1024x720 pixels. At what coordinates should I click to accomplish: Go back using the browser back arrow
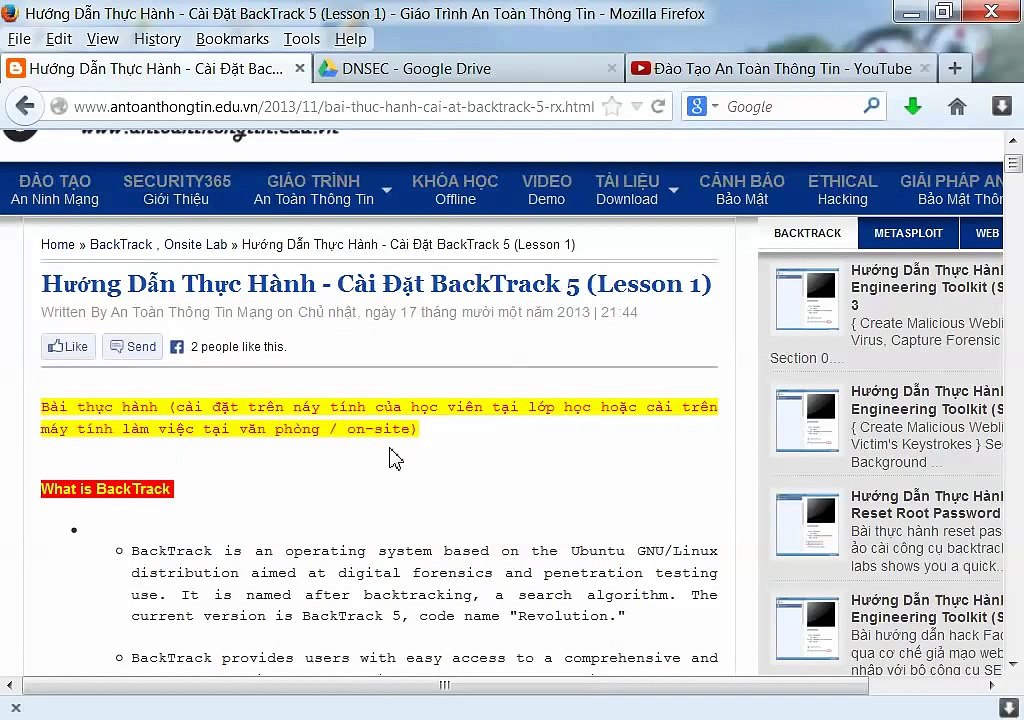[25, 106]
